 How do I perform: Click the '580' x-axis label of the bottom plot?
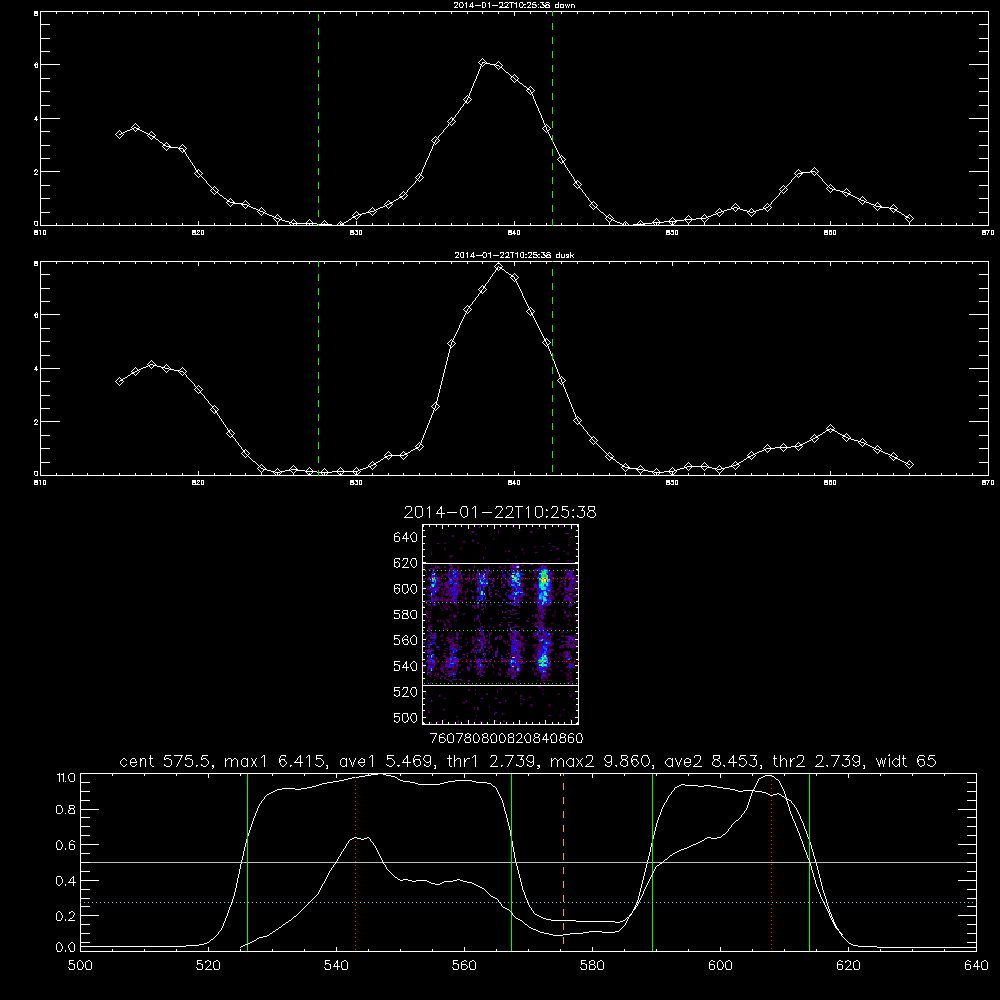[x=592, y=966]
